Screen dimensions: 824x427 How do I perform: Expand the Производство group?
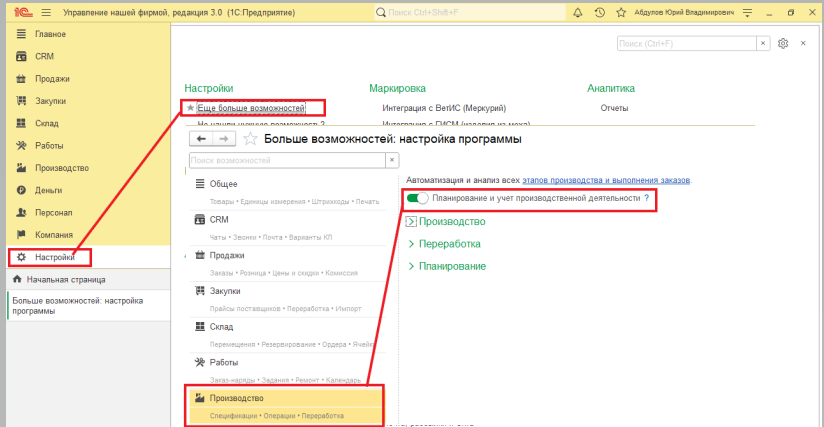pyautogui.click(x=411, y=222)
